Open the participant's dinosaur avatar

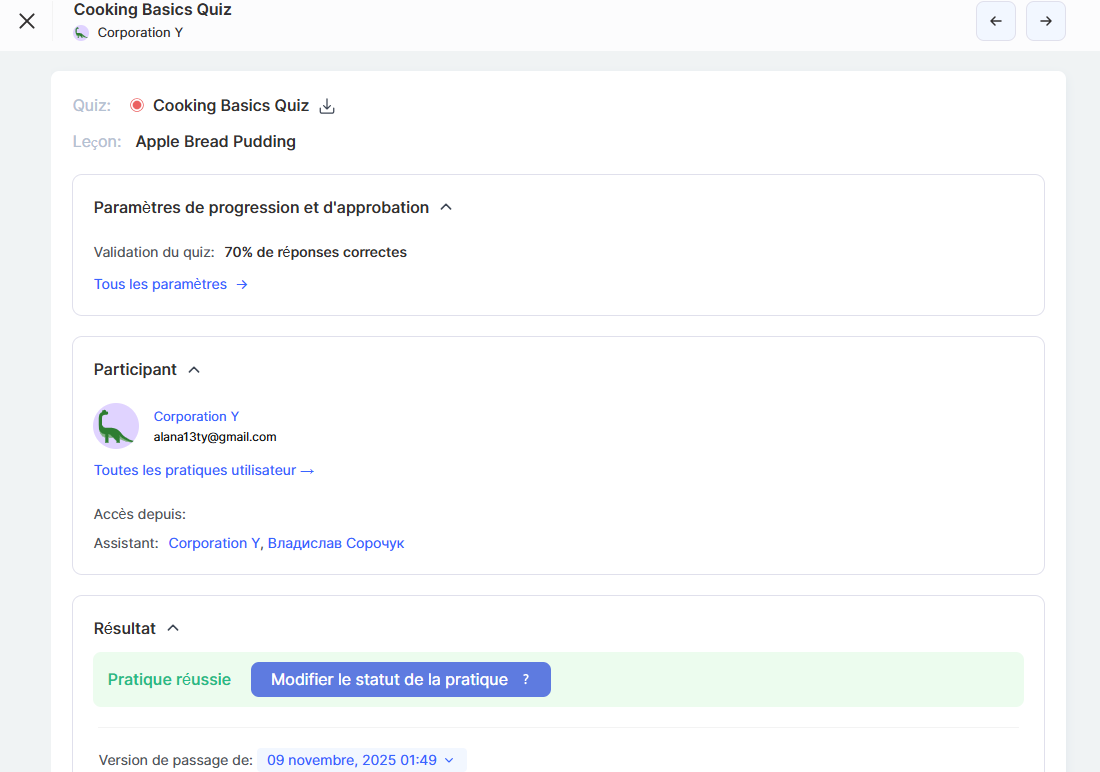coord(116,426)
